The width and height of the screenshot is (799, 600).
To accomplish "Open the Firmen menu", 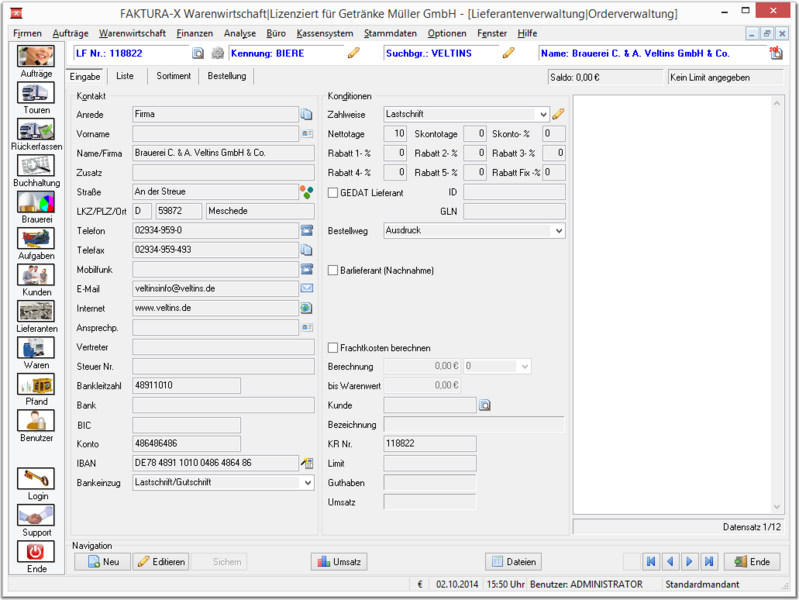I will point(27,33).
